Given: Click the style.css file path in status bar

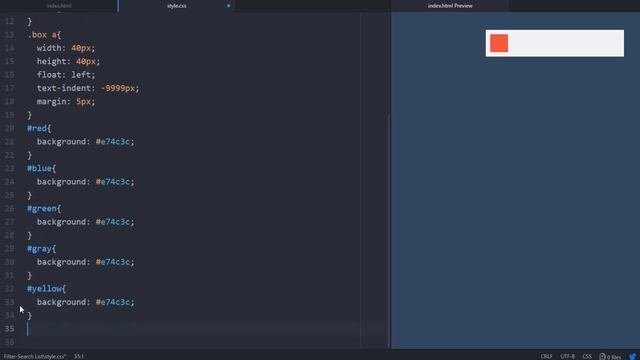Looking at the screenshot, I should (x=35, y=356).
